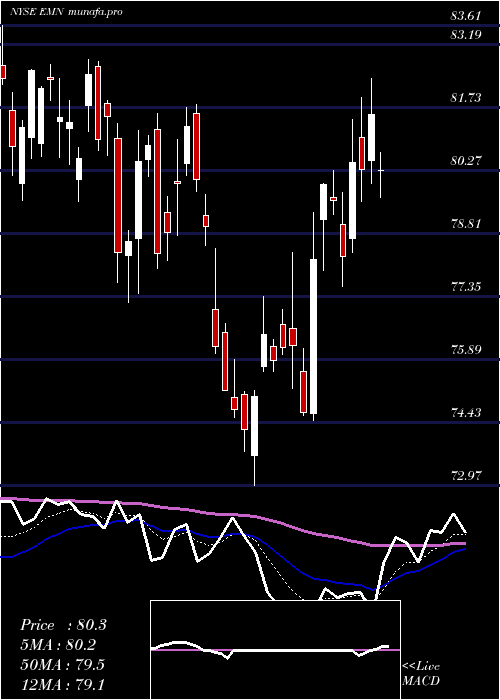Click the MACD inset chart panel
The width and height of the screenshot is (500, 700).
point(275,650)
